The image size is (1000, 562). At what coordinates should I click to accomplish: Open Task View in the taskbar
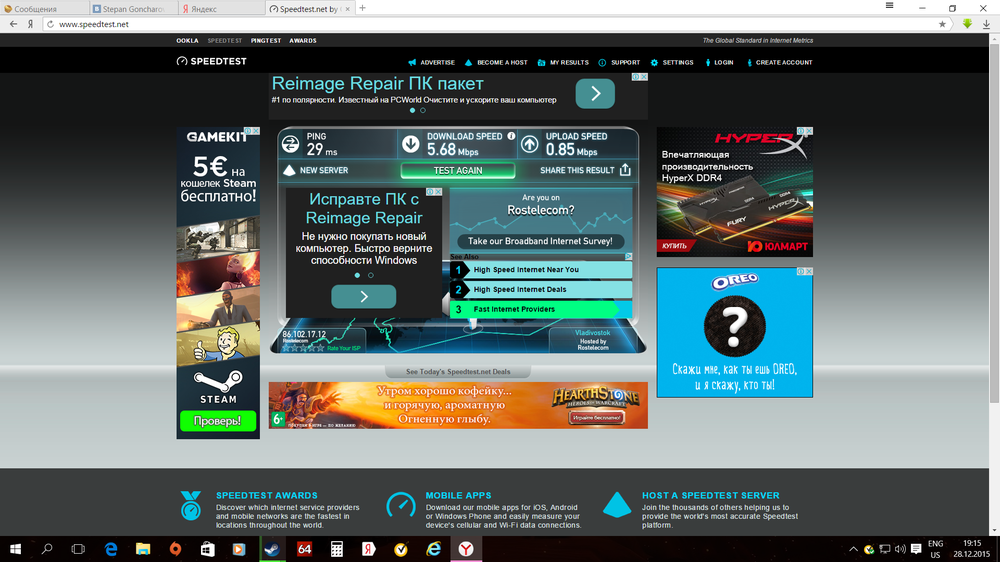click(78, 549)
